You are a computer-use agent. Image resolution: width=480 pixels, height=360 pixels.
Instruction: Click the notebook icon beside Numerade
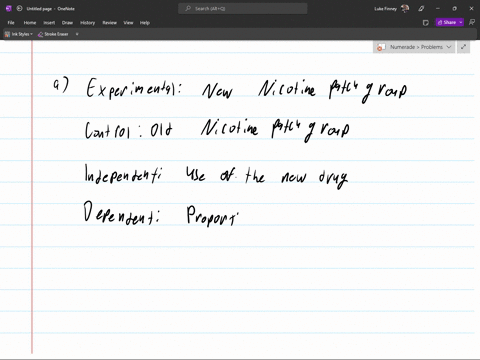(381, 47)
